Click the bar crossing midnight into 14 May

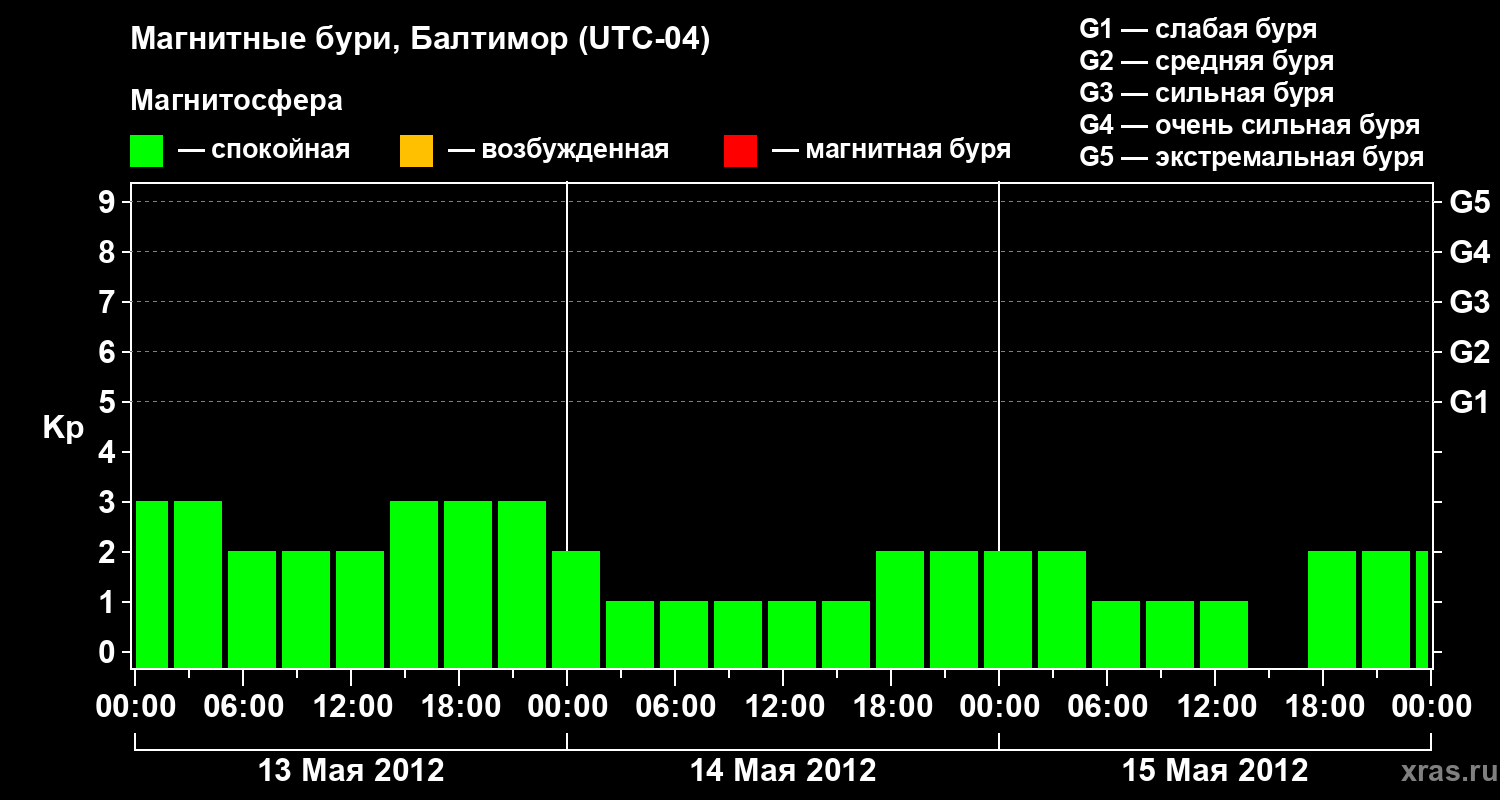coord(576,609)
